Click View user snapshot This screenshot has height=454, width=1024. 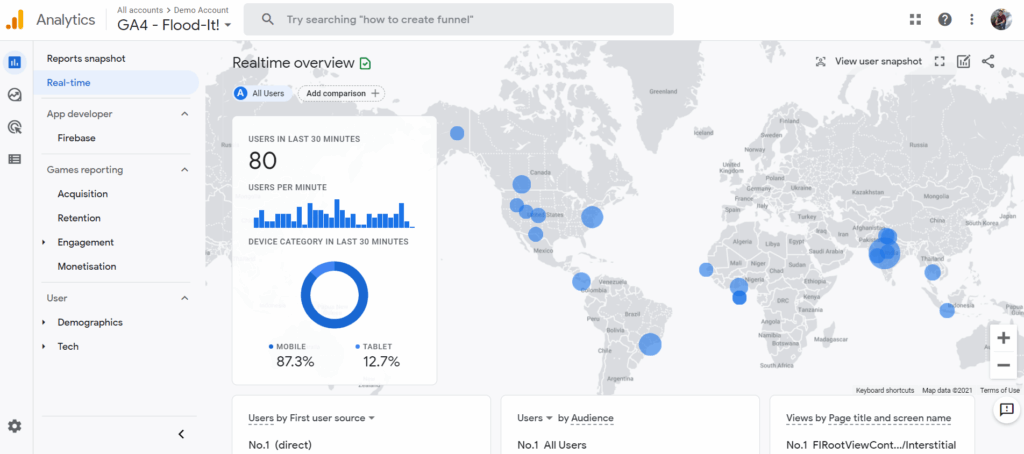pyautogui.click(x=868, y=62)
